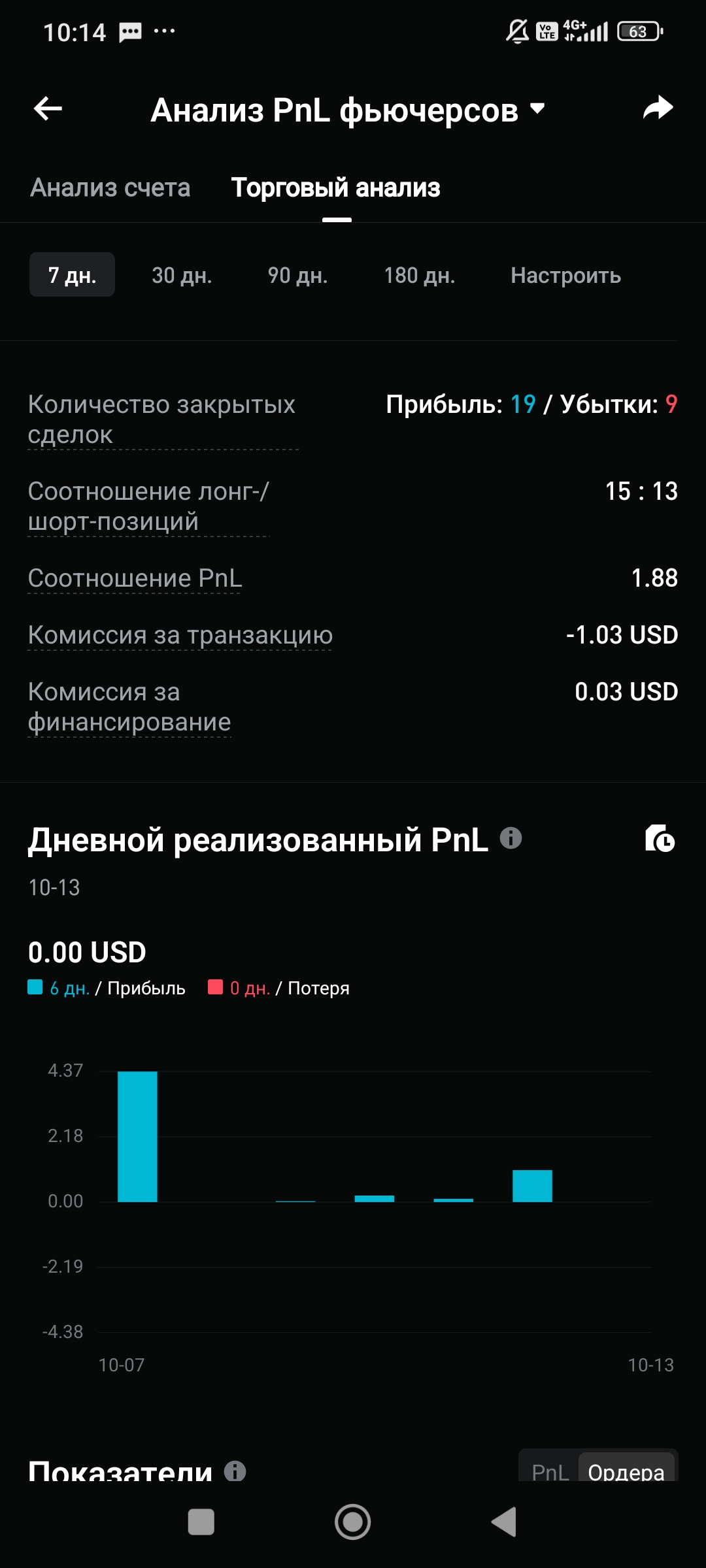Open info icon beside Дневной реализованный PnL
This screenshot has height=1568, width=706.
(511, 838)
